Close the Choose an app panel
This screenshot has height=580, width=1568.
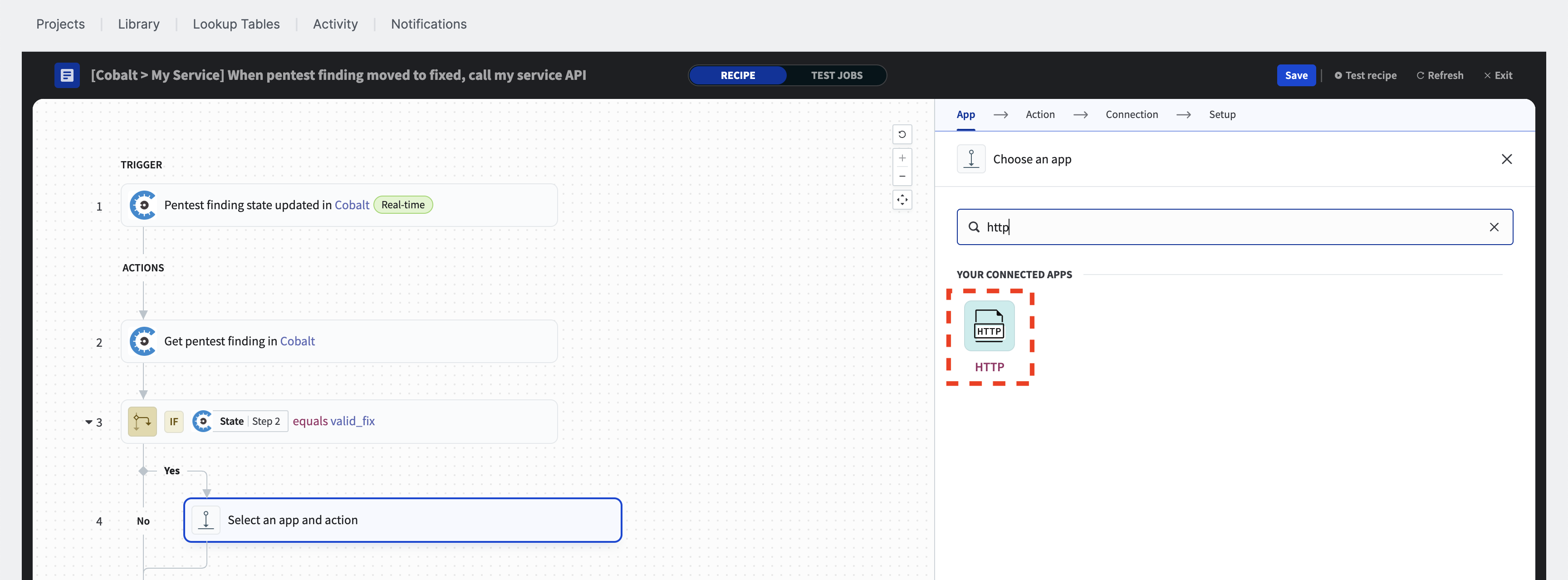coord(1506,159)
